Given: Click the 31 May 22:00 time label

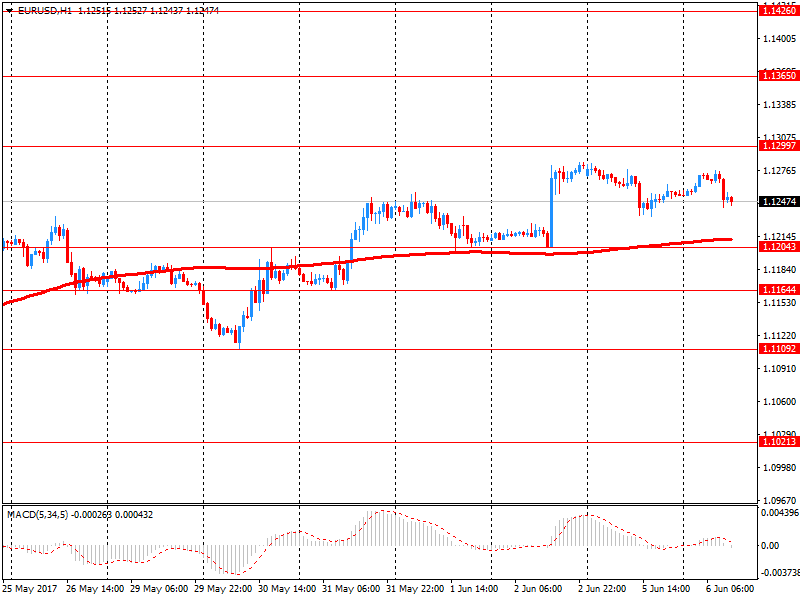Looking at the screenshot, I should tap(415, 589).
